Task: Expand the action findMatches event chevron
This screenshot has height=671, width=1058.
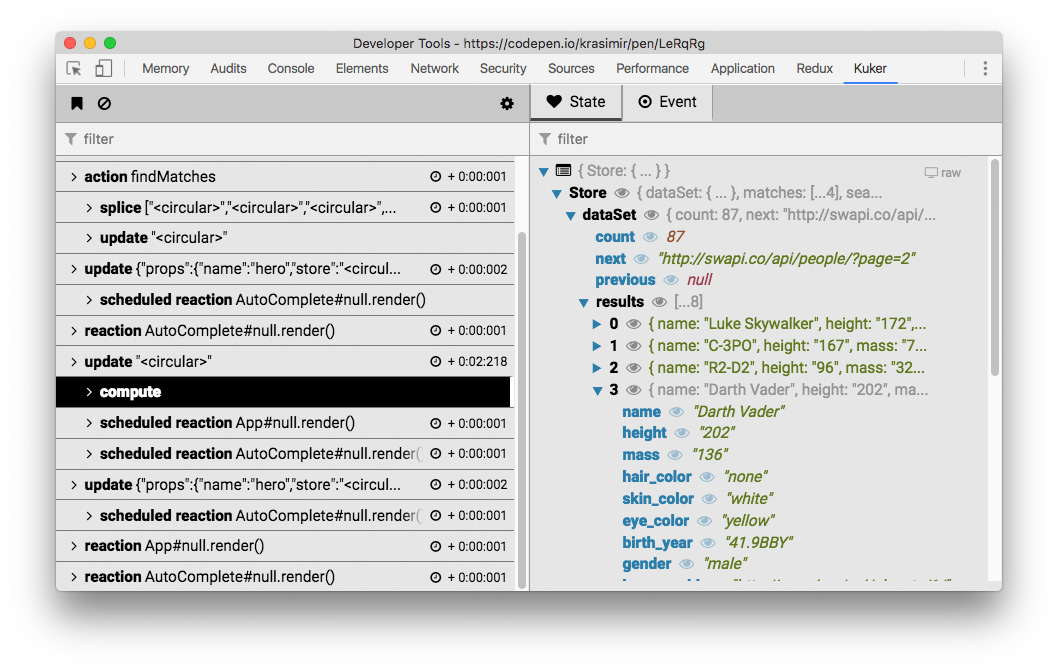Action: tap(74, 176)
